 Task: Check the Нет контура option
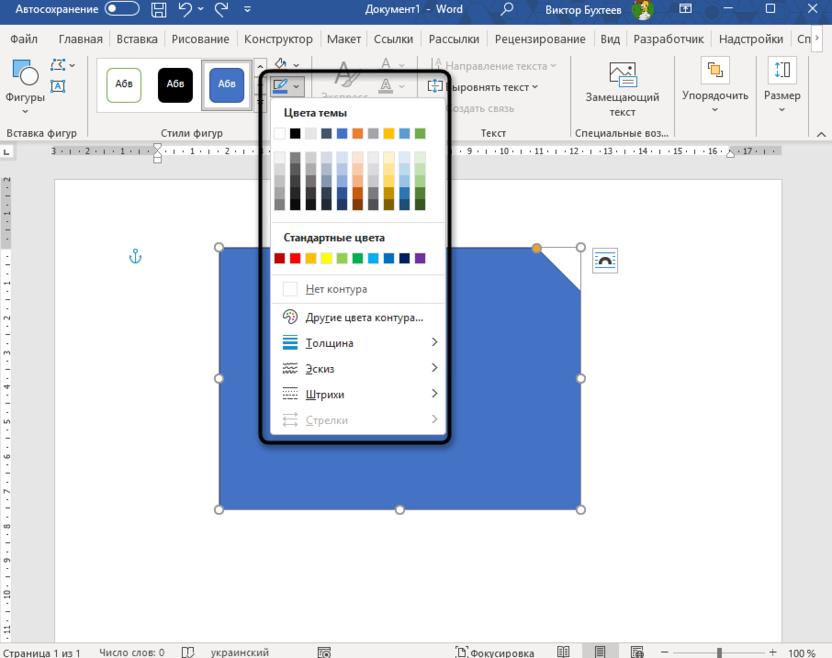[336, 289]
